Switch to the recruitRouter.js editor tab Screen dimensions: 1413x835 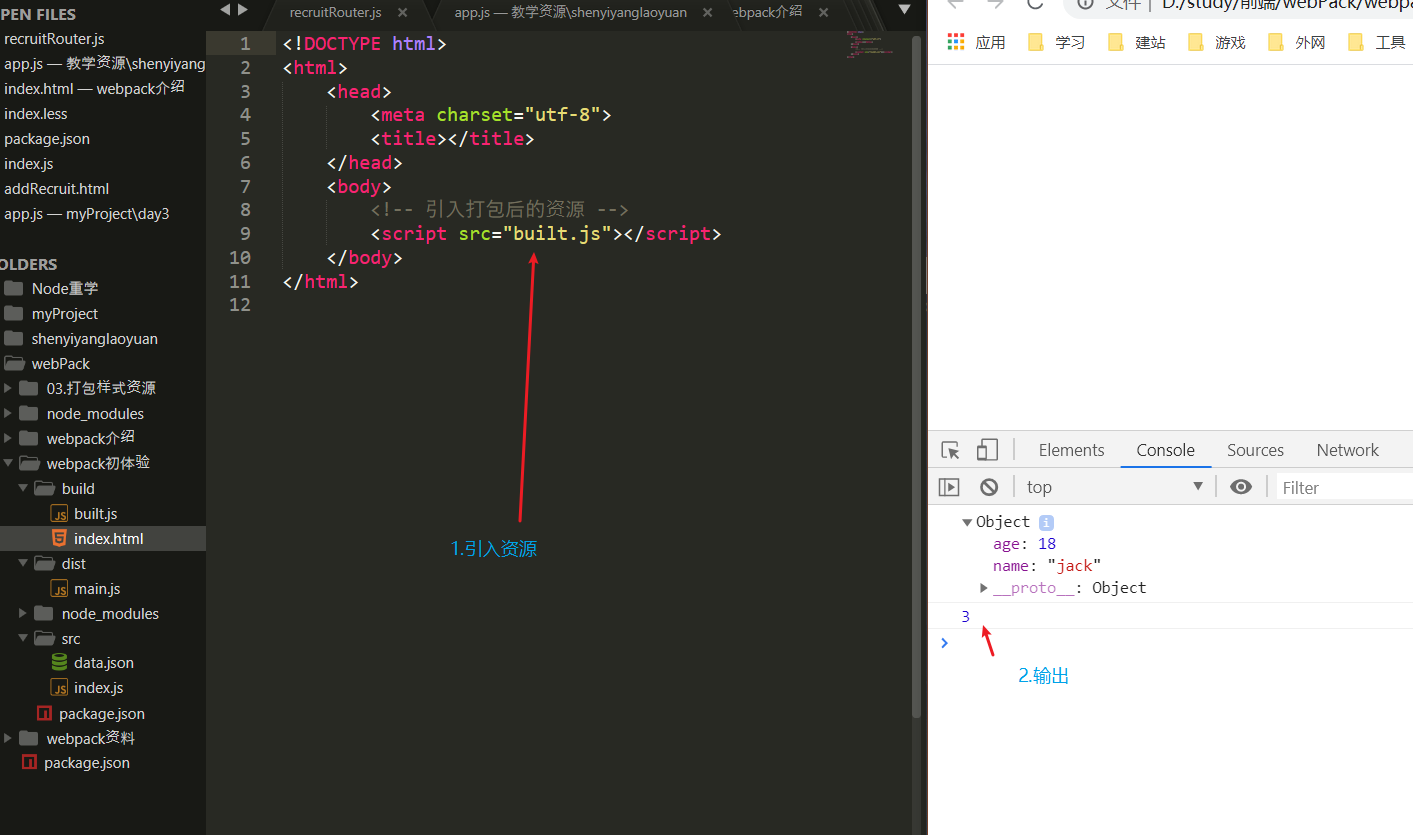(x=335, y=13)
